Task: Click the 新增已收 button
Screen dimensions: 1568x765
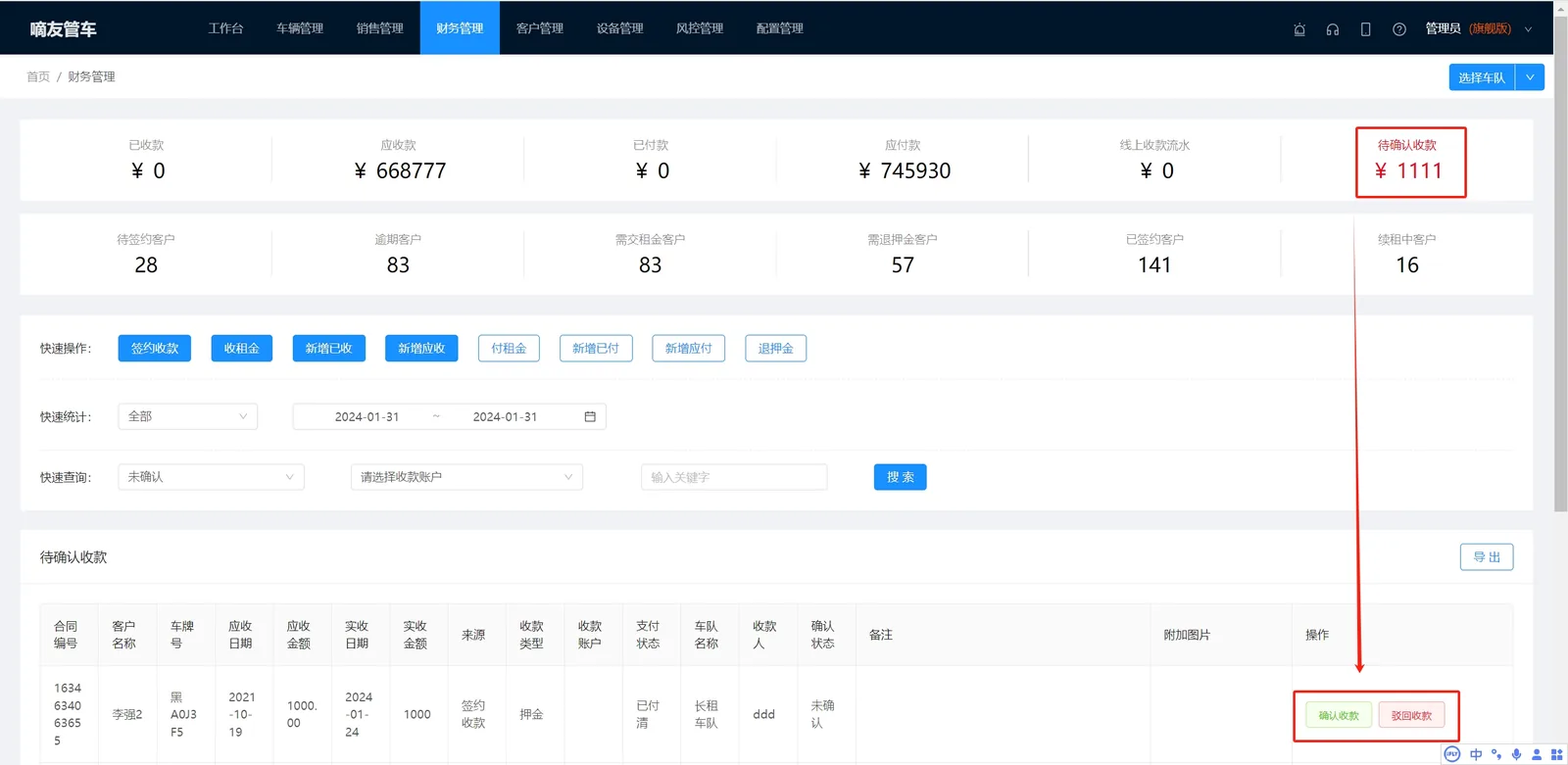Action: pyautogui.click(x=329, y=349)
